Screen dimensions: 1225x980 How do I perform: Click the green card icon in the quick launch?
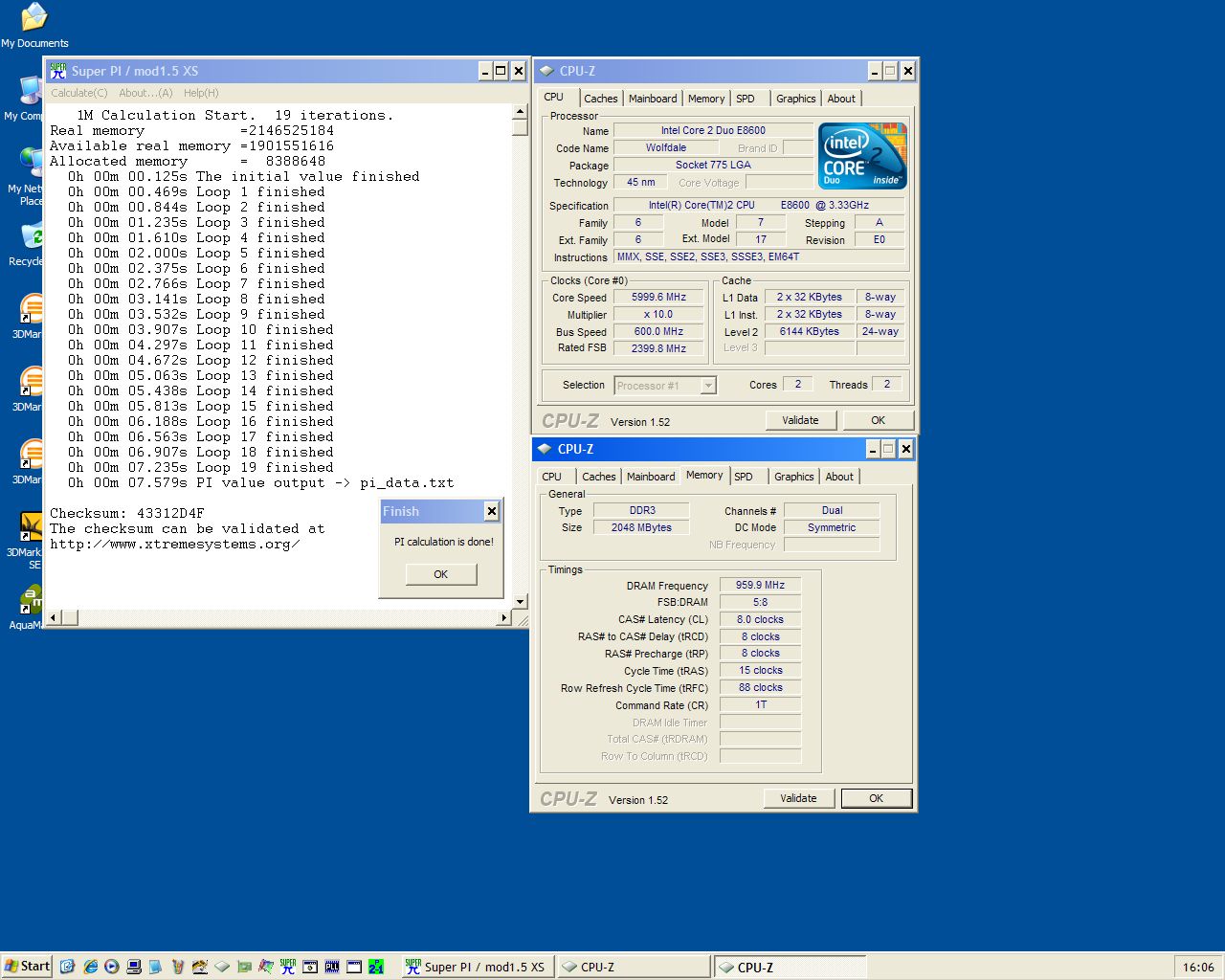click(x=244, y=967)
